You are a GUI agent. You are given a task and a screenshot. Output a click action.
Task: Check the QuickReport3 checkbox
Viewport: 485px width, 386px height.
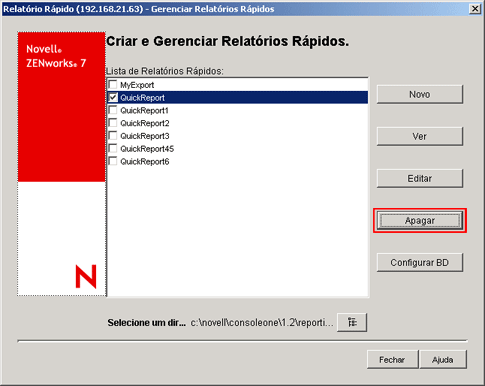point(113,136)
